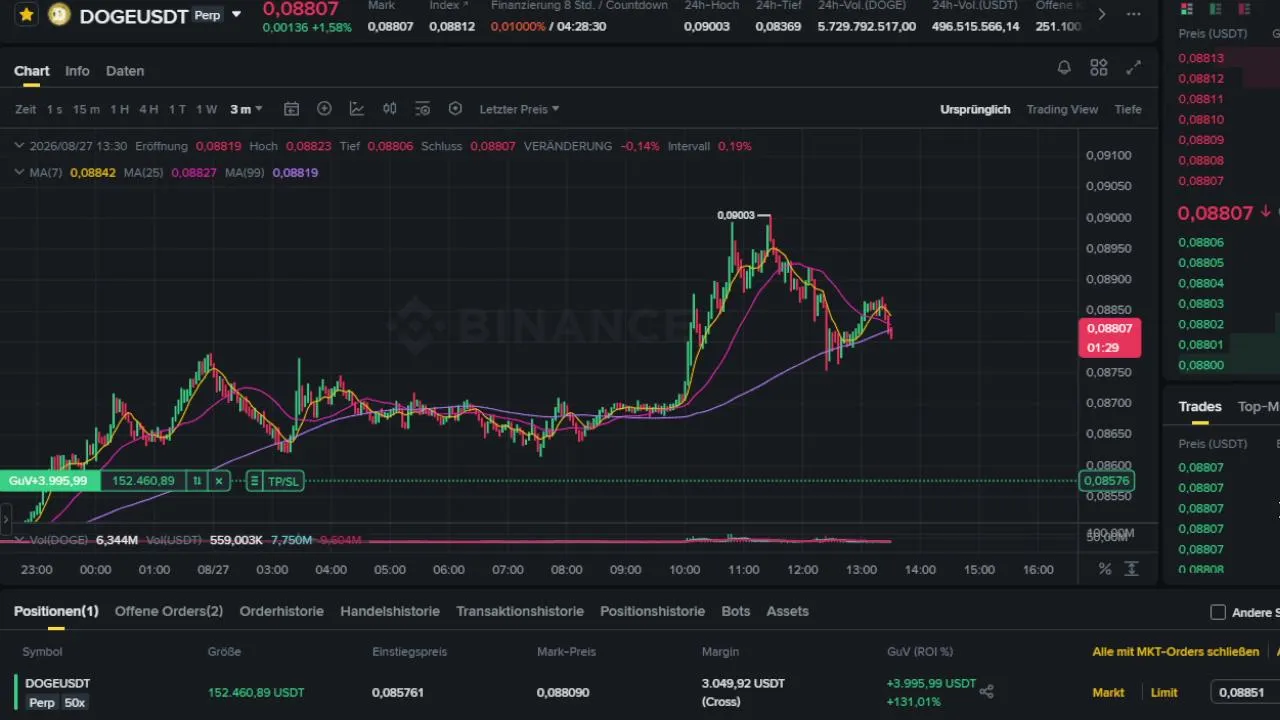Close the position with X on chart label
The height and width of the screenshot is (720, 1280).
(x=219, y=481)
